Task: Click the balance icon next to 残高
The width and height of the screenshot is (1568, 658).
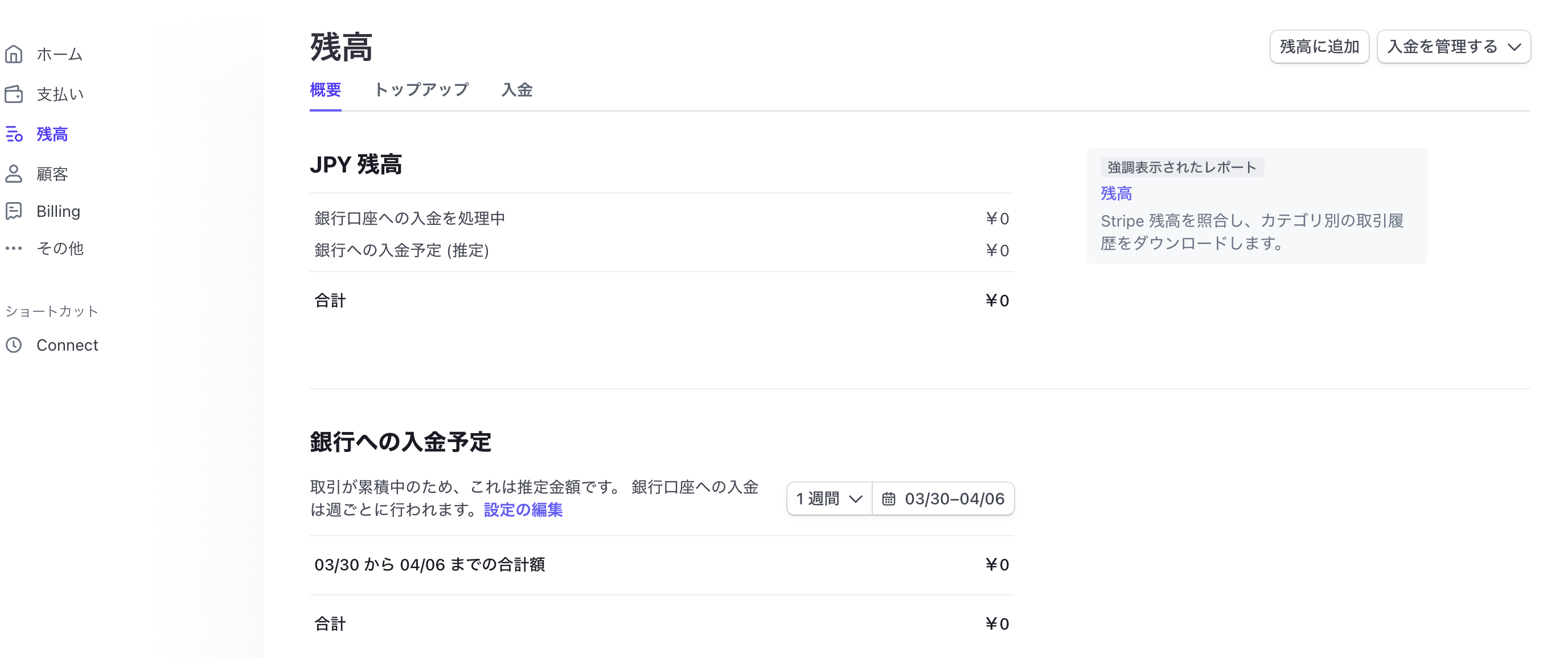Action: point(14,134)
